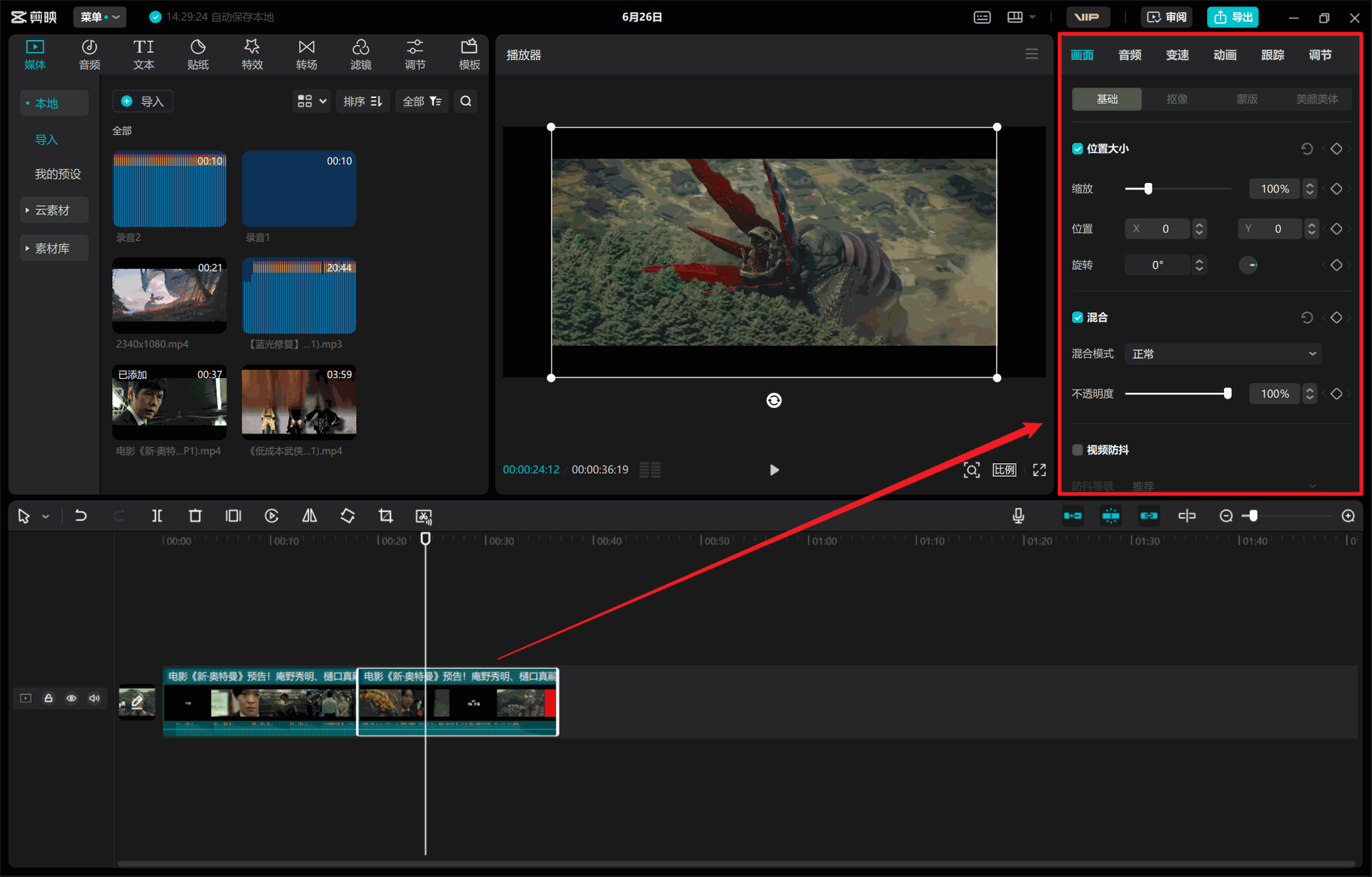Click the preview axis icon
Screen dimensions: 1372x877
pyautogui.click(x=1187, y=516)
